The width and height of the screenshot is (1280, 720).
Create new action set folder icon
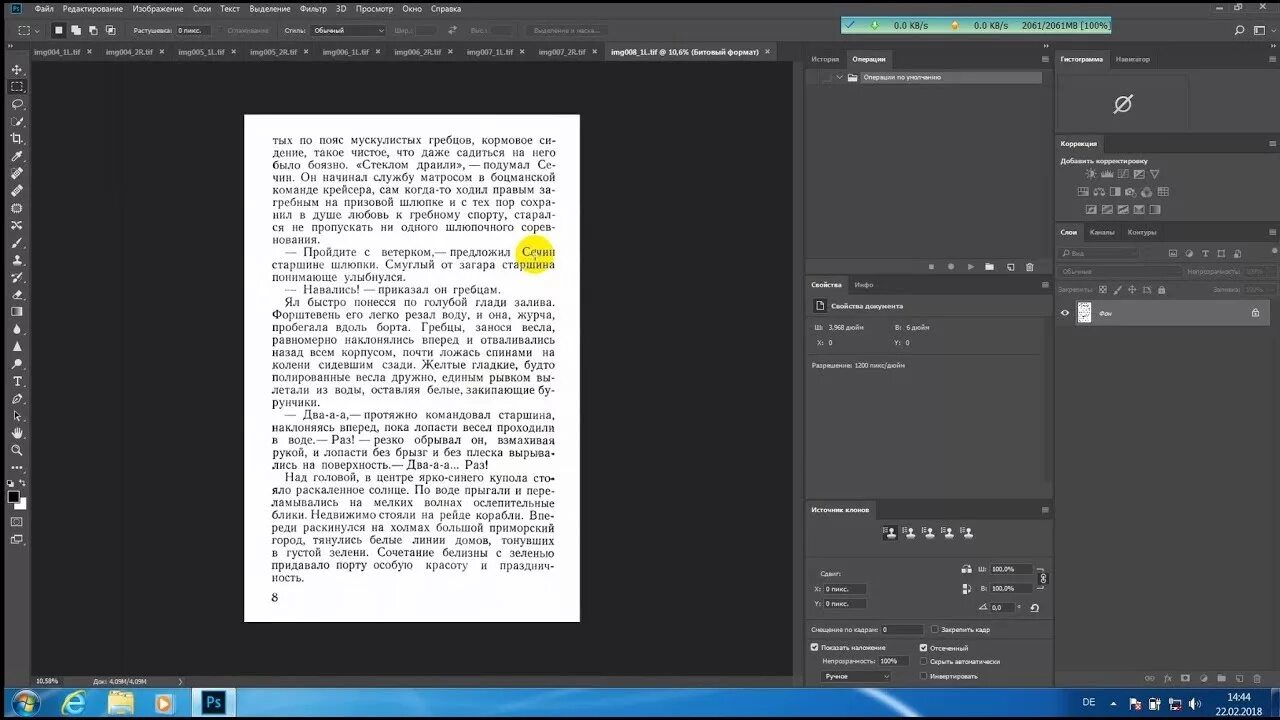click(990, 267)
